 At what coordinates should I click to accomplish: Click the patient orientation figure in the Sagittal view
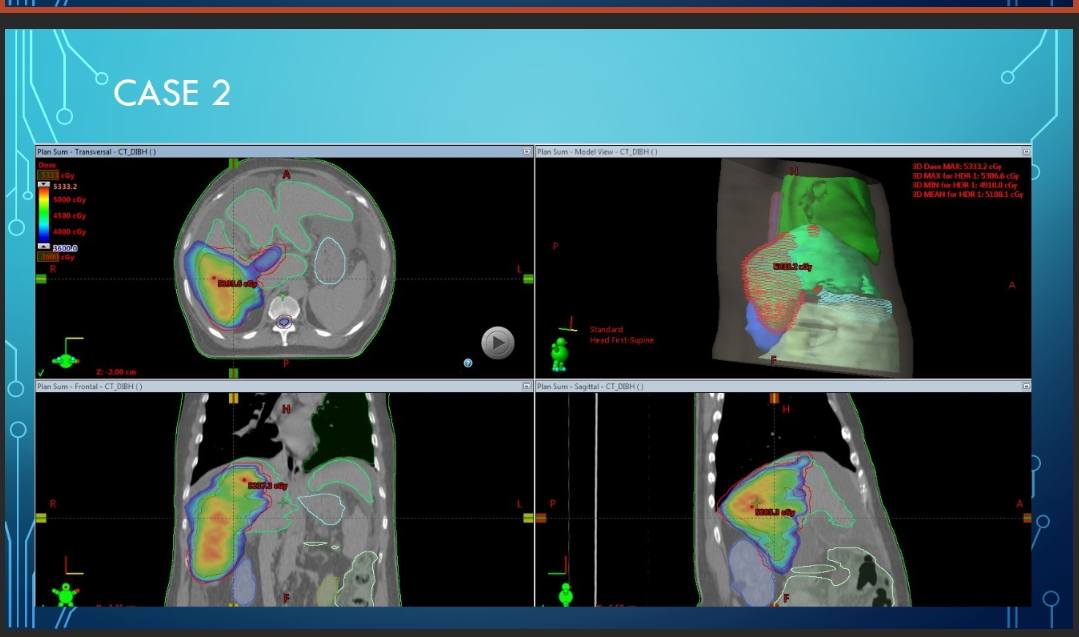pyautogui.click(x=566, y=594)
